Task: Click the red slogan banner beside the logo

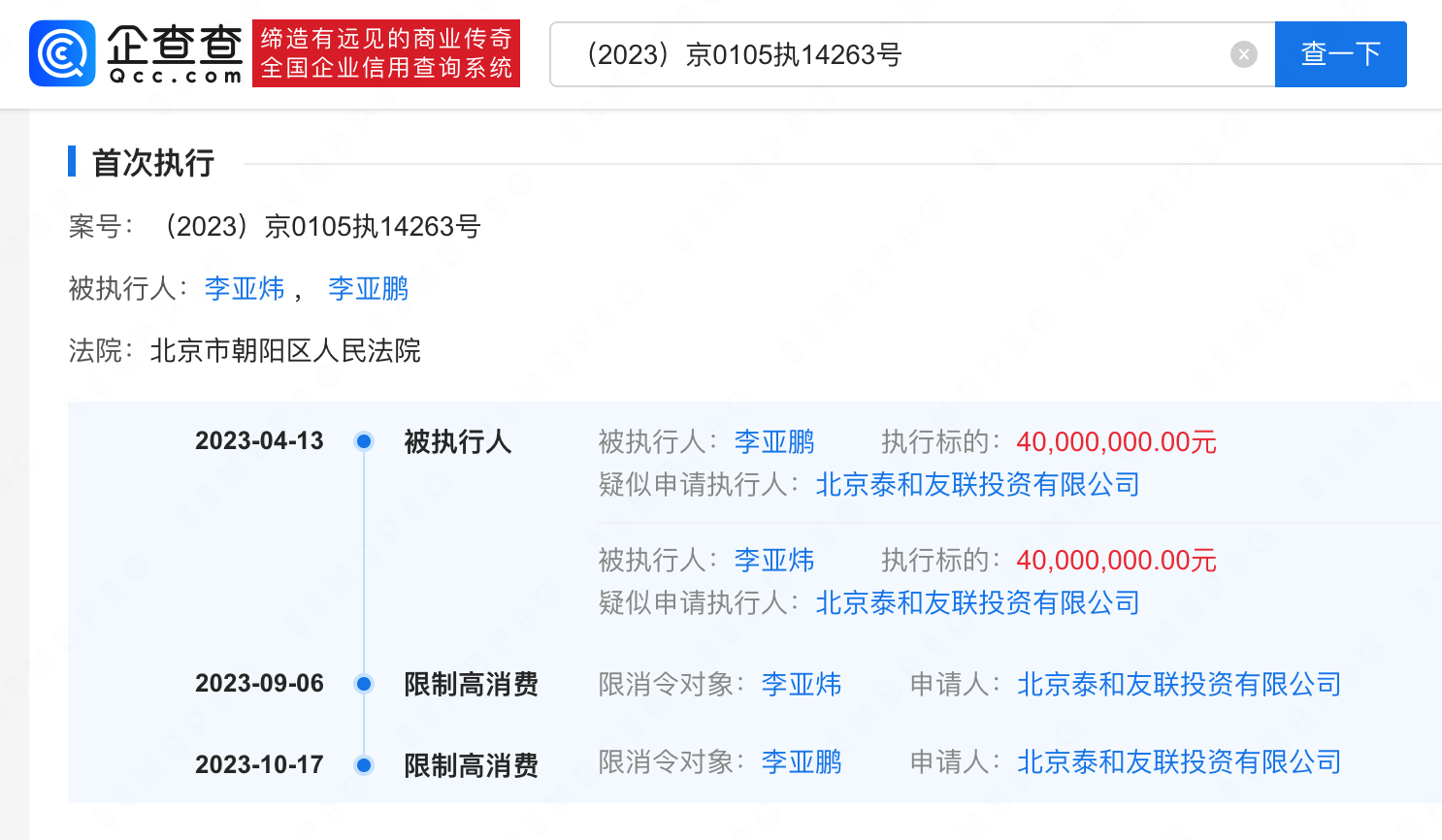Action: coord(386,53)
